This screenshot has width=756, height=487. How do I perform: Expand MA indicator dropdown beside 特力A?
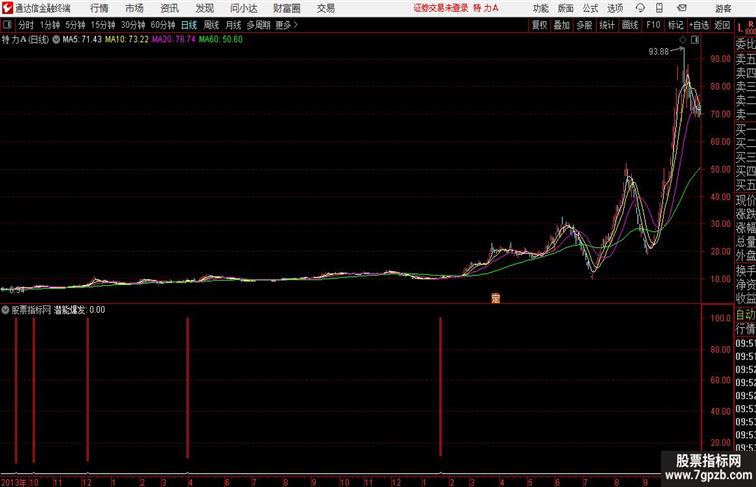(x=56, y=40)
